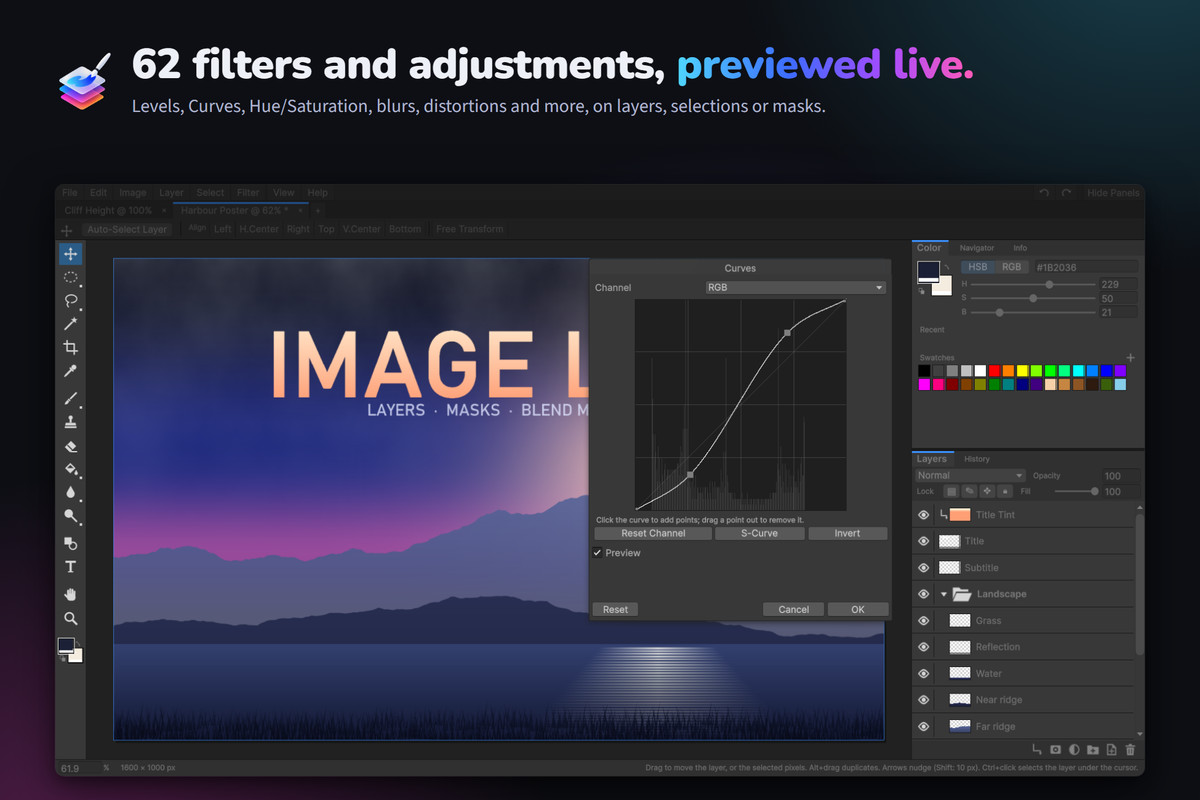Viewport: 1200px width, 800px height.
Task: Delete layer with the trash icon
Action: coord(1130,749)
